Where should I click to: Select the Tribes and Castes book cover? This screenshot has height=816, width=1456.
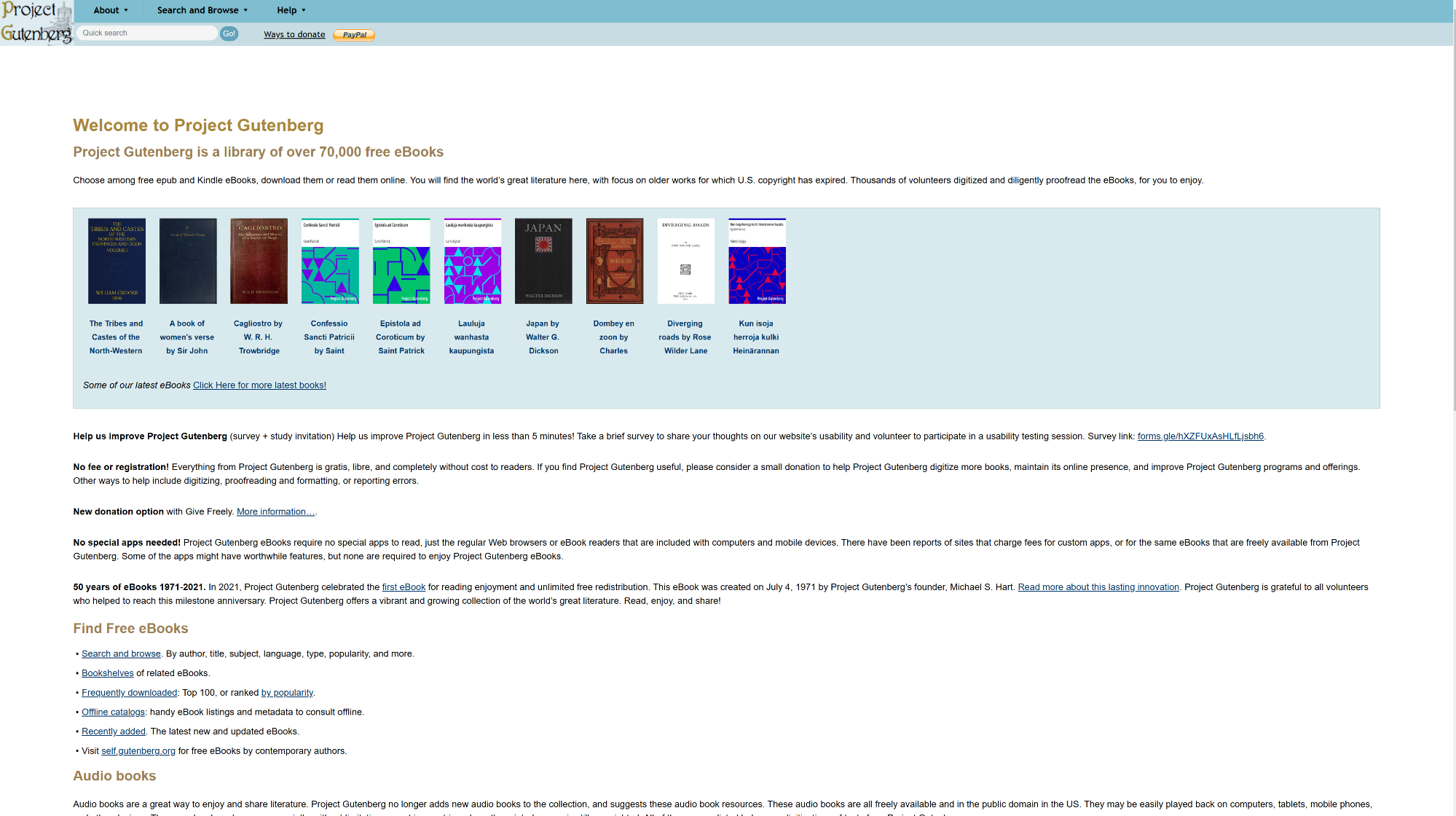[117, 261]
